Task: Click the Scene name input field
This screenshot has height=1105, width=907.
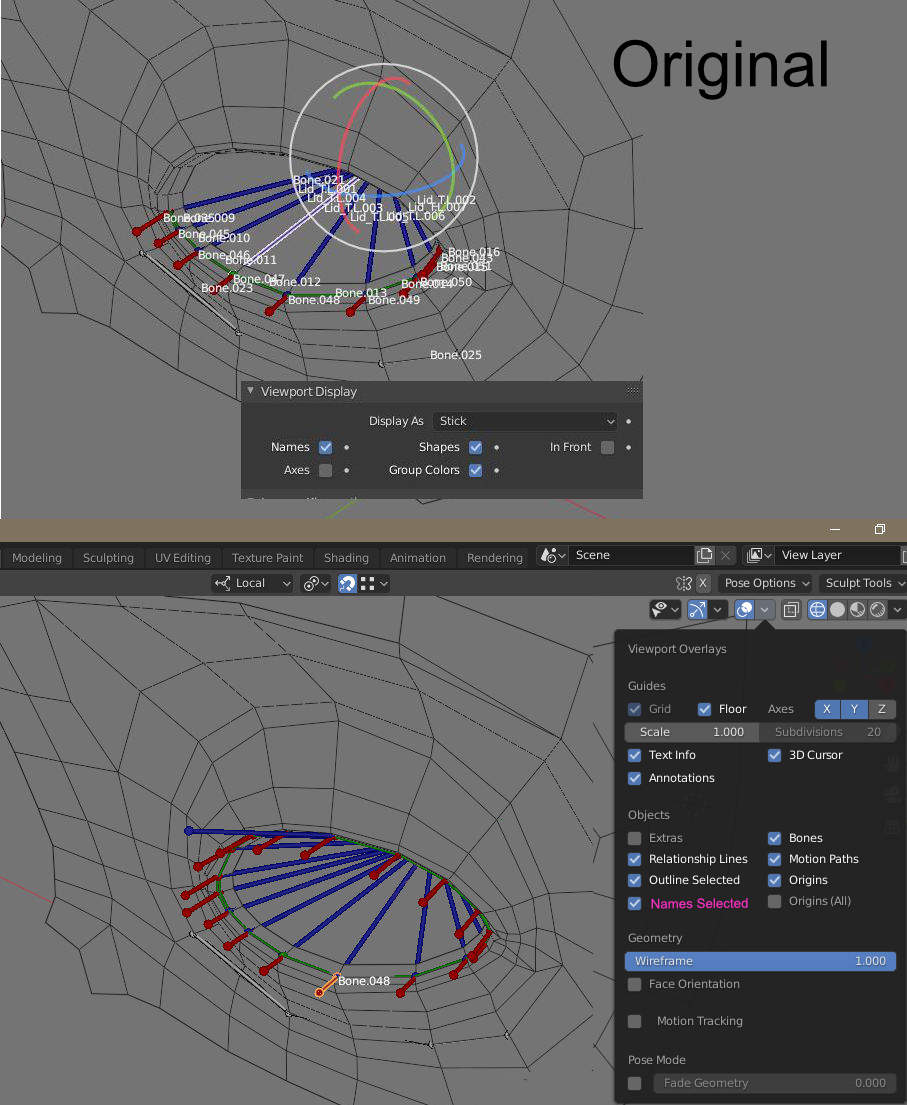Action: [x=631, y=555]
